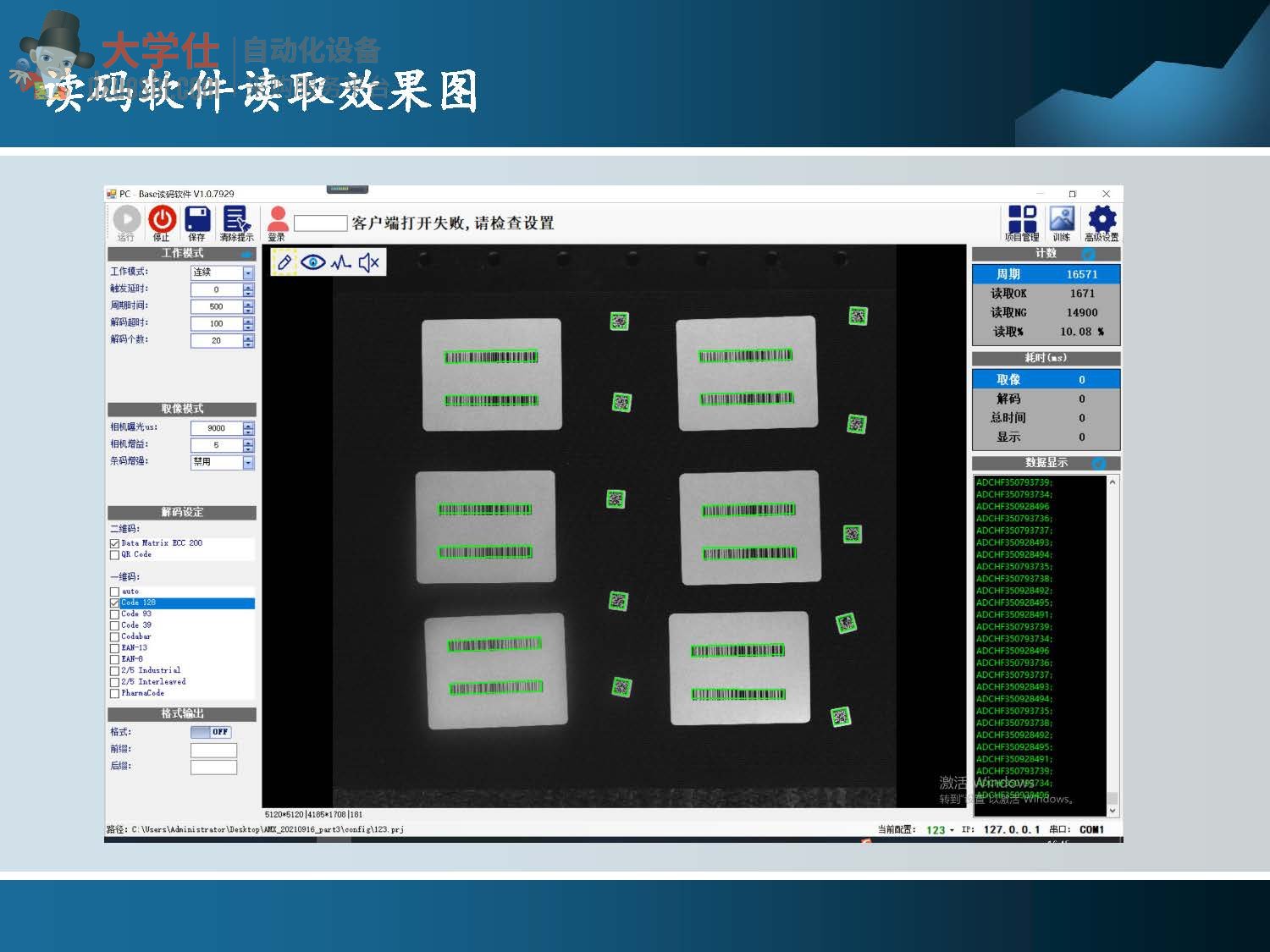This screenshot has width=1270, height=952.
Task: Click the 触发延时 spinner arrows
Action: click(x=248, y=289)
